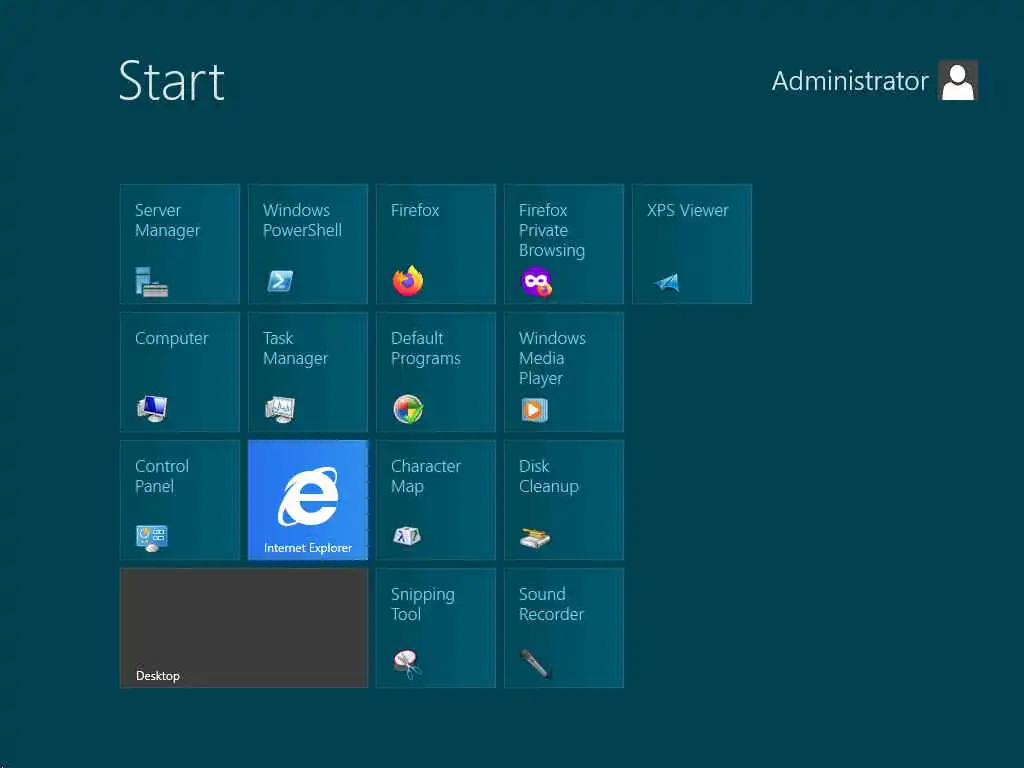Screen dimensions: 1024x768
Task: Open Sound Recorder microphone icon
Action: click(x=535, y=664)
